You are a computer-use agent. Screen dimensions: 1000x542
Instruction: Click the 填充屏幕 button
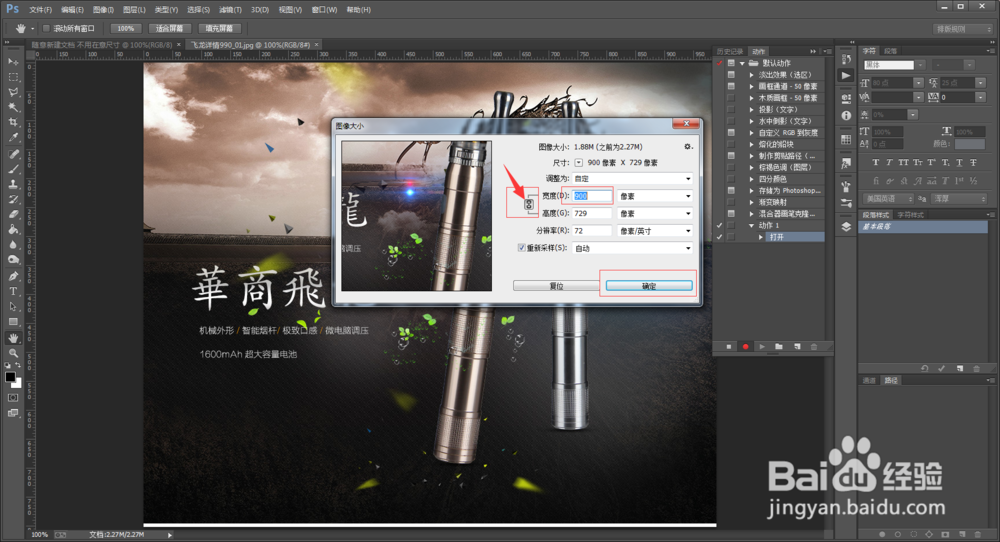(x=219, y=28)
